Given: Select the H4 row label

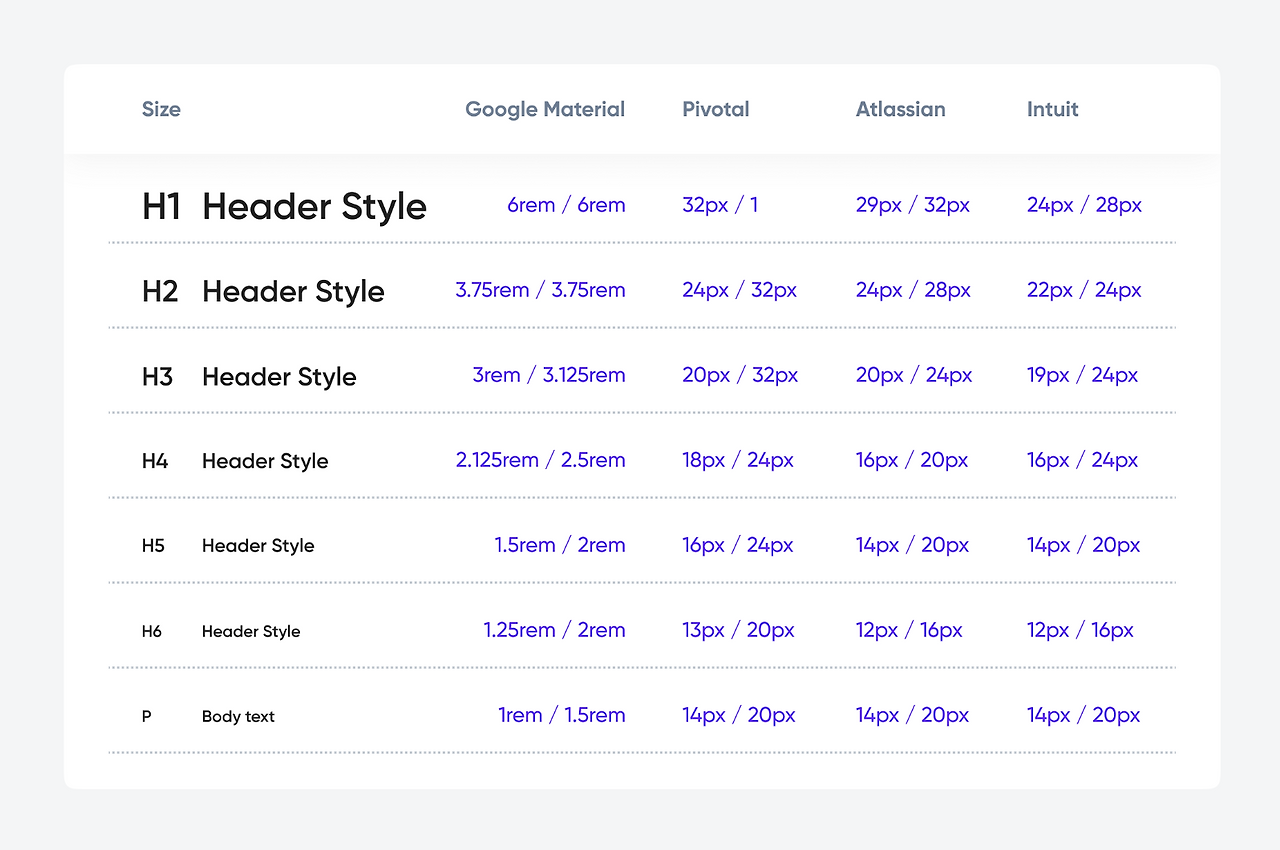Looking at the screenshot, I should point(155,461).
